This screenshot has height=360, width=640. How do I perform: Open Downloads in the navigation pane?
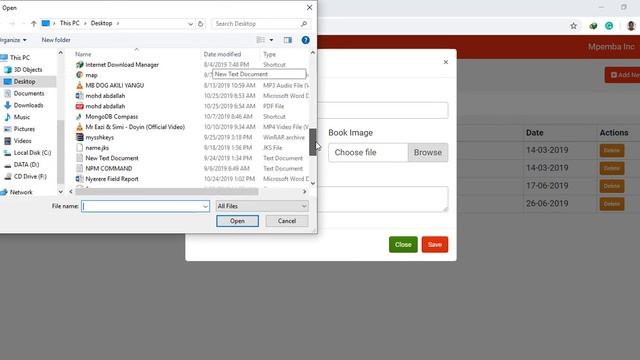click(x=28, y=105)
